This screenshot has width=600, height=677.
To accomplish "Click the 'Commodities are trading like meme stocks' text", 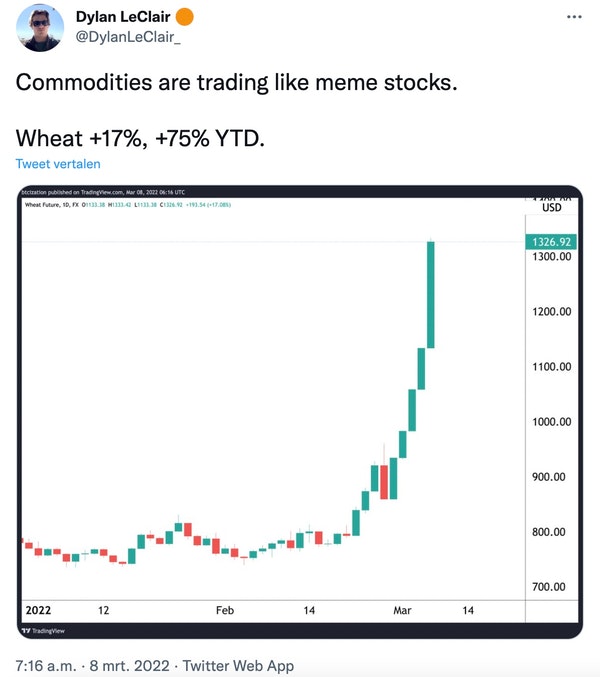I will [236, 83].
